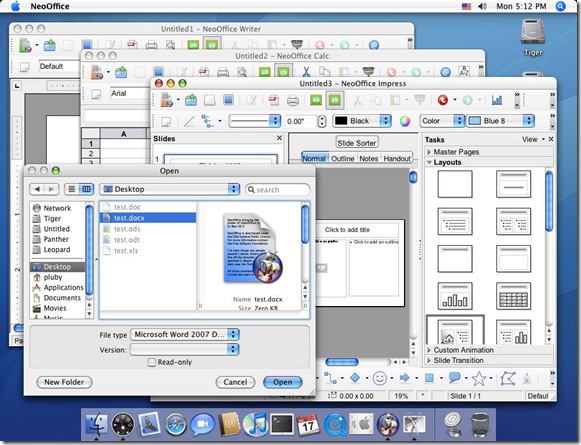Open the Version dropdown
Viewport: 581px width, 445px height.
click(x=185, y=349)
